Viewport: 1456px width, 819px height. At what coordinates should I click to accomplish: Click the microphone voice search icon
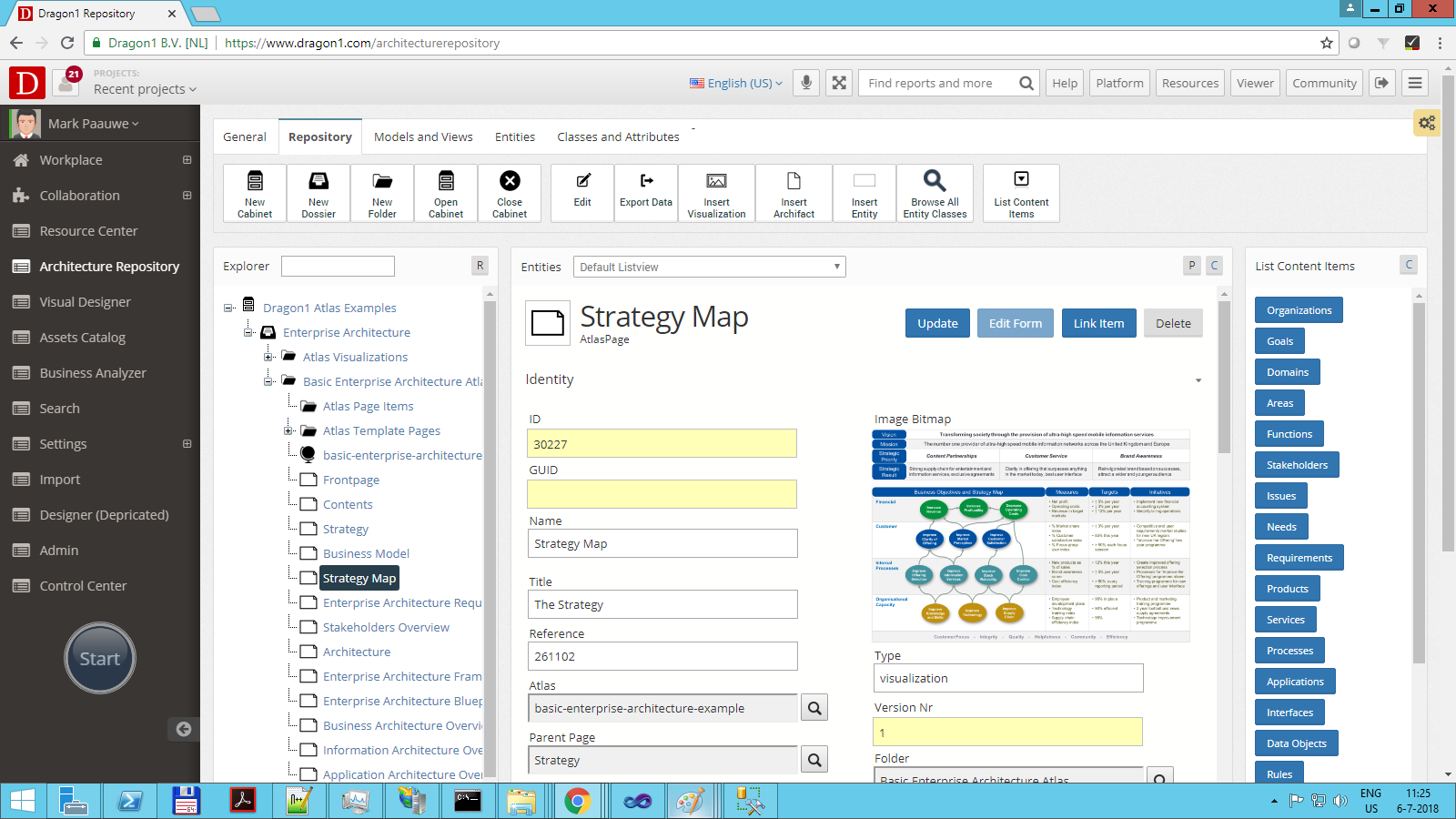(x=806, y=83)
